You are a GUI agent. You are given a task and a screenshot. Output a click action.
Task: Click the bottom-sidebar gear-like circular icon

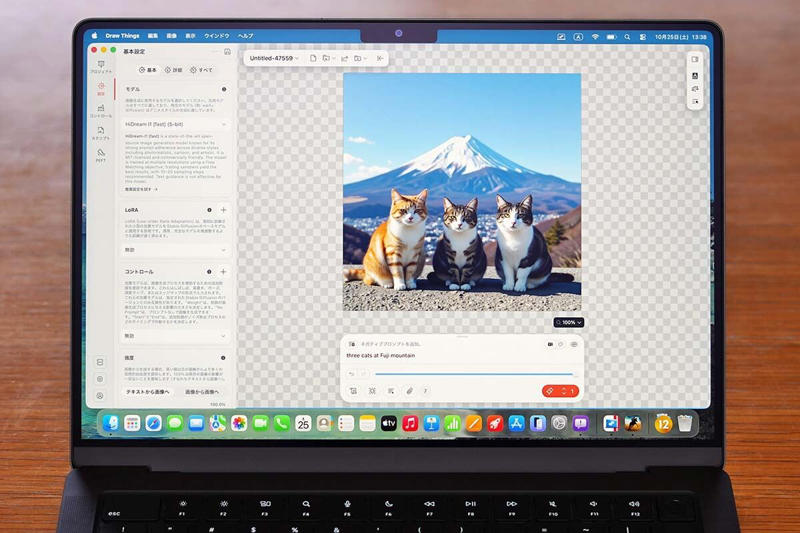click(100, 379)
